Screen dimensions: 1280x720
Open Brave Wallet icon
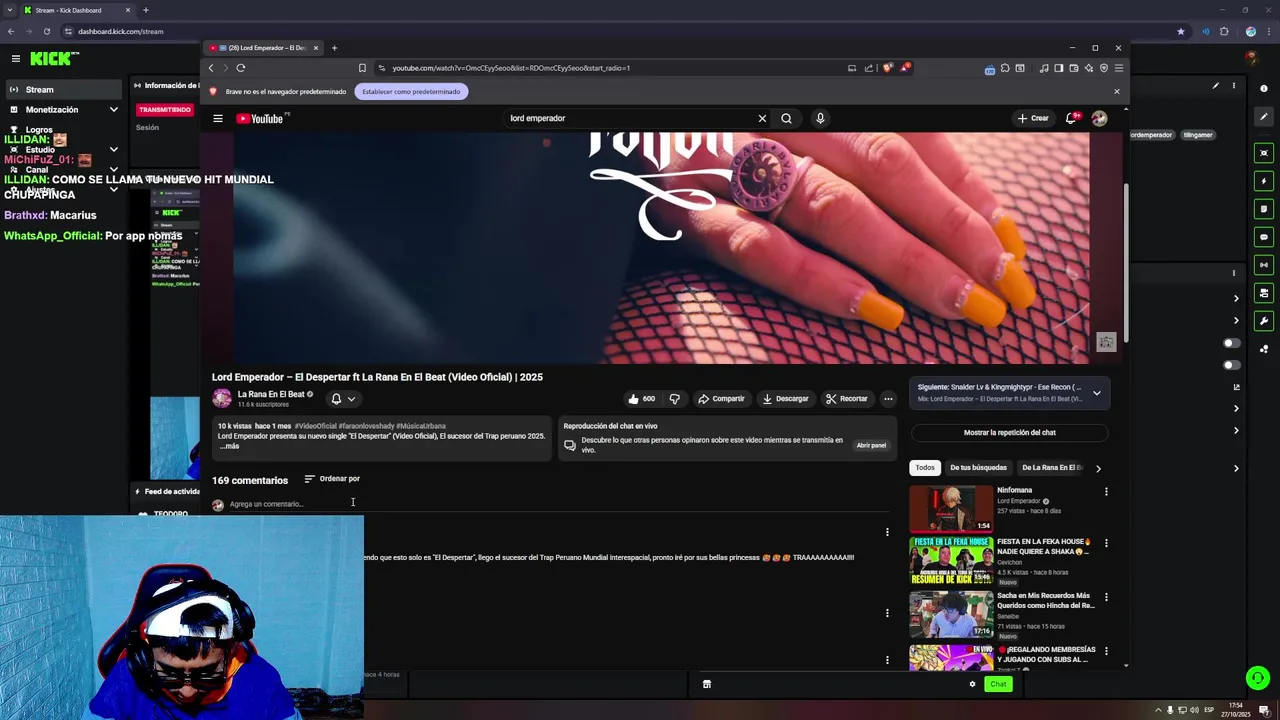tap(1074, 68)
